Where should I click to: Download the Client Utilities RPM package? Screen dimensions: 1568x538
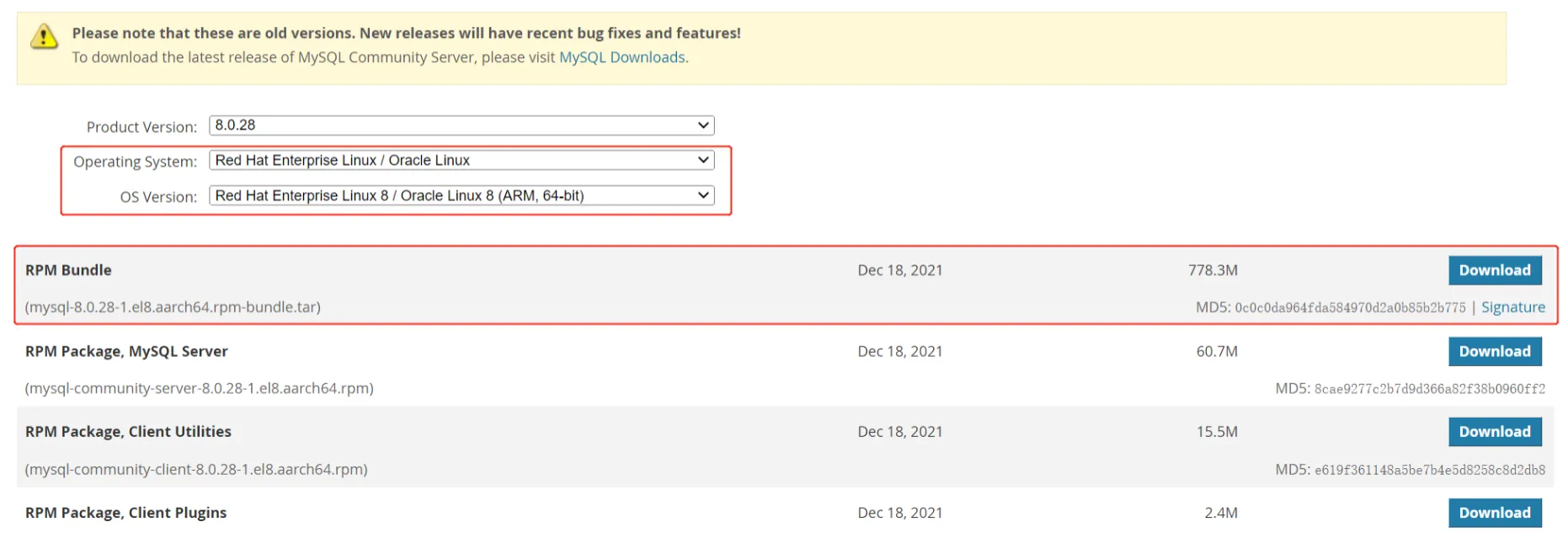click(x=1494, y=432)
